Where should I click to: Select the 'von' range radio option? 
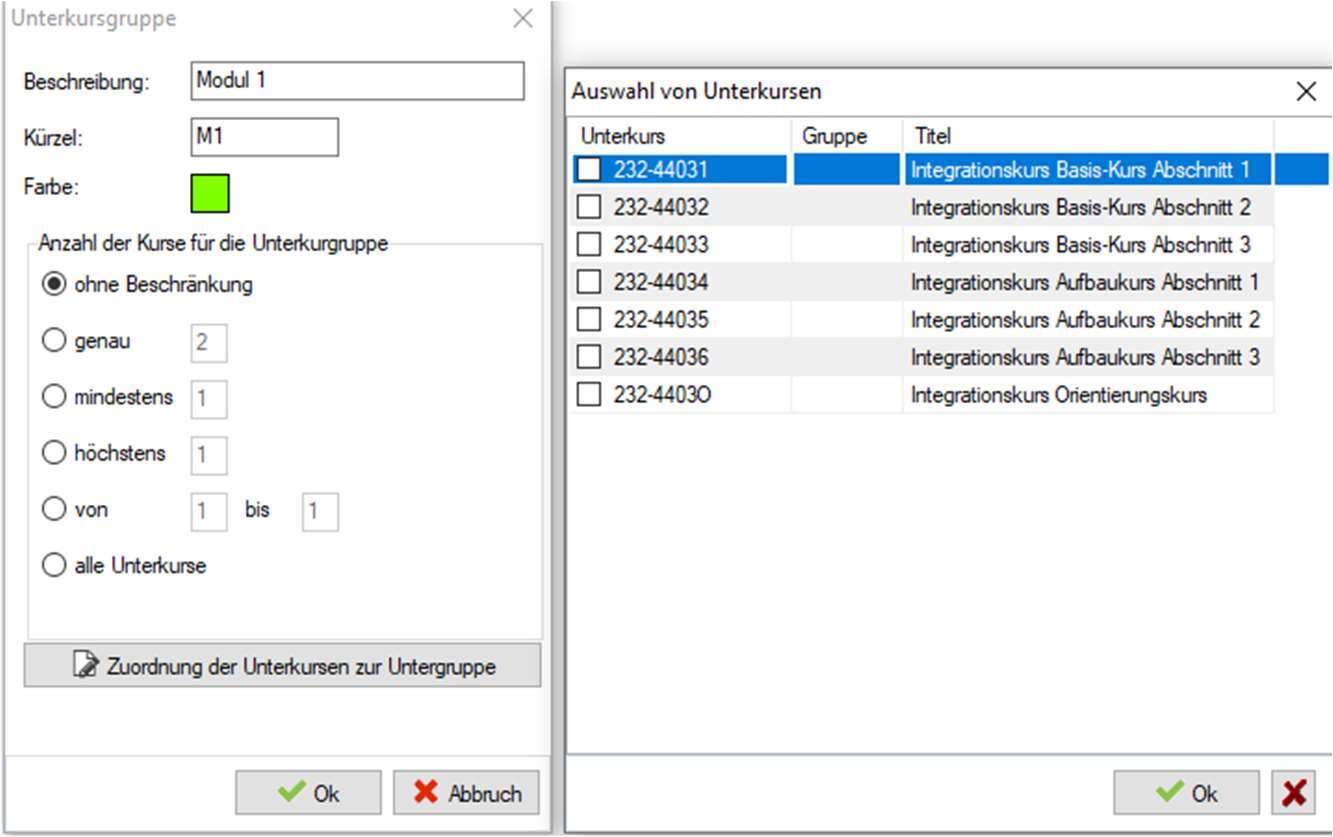75,509
